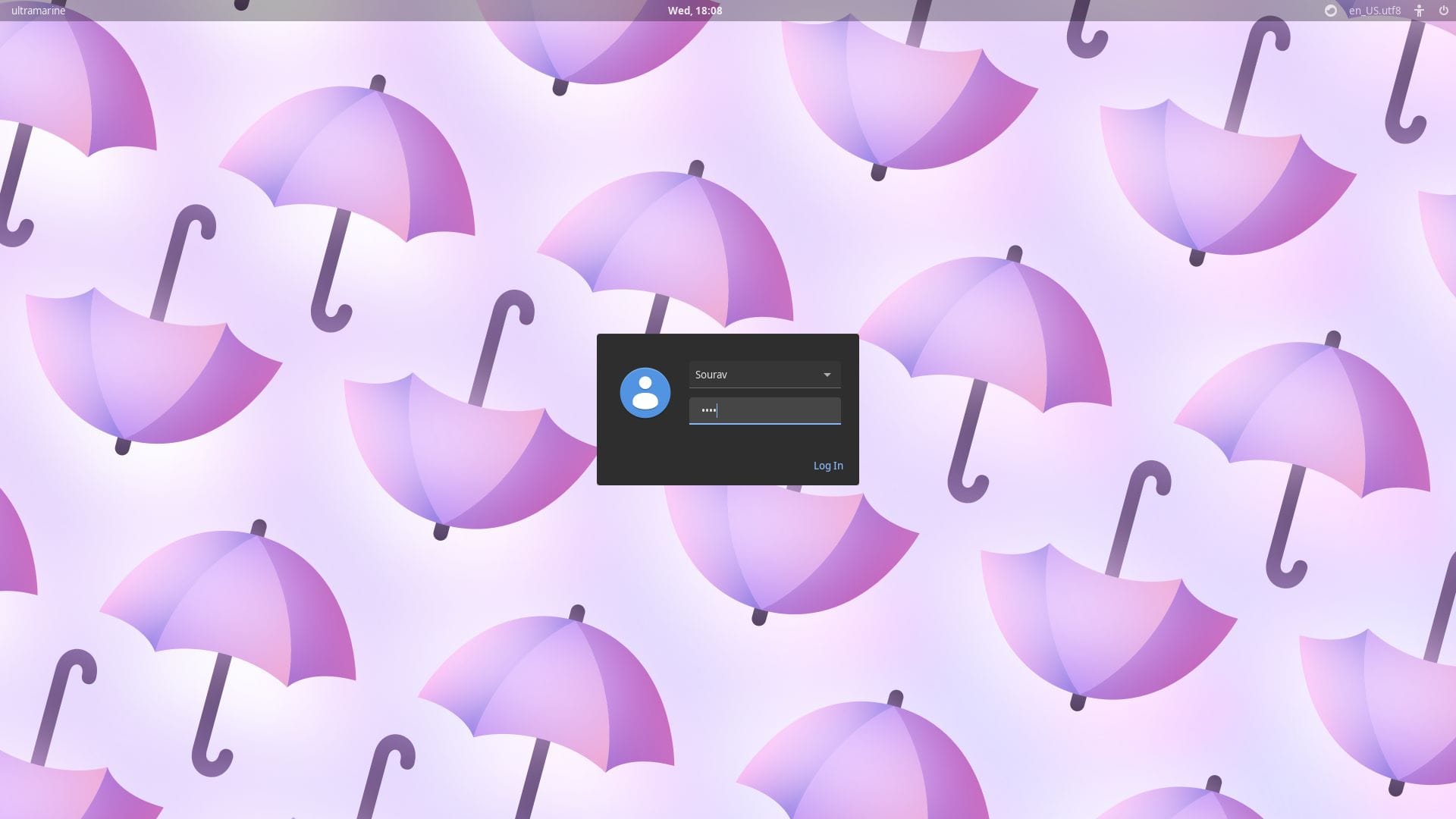Open the session chooser with the Ultramarine logo

pyautogui.click(x=1329, y=10)
